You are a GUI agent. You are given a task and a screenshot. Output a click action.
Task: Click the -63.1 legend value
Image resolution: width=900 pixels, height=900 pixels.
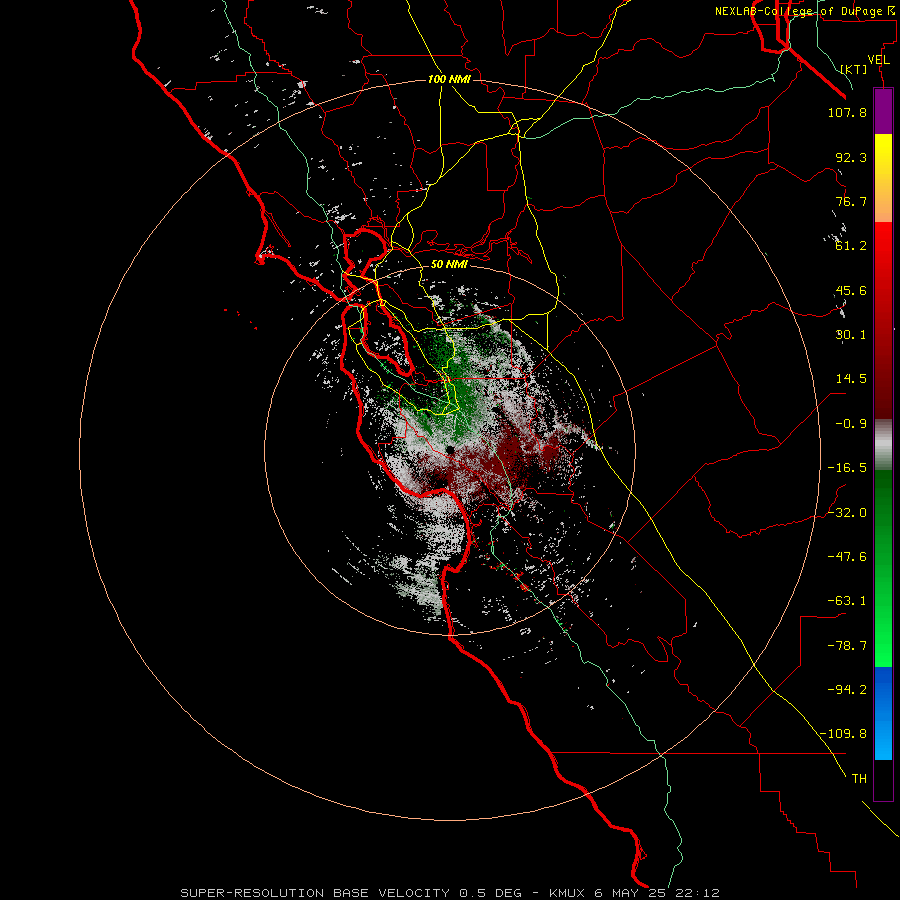[x=847, y=601]
